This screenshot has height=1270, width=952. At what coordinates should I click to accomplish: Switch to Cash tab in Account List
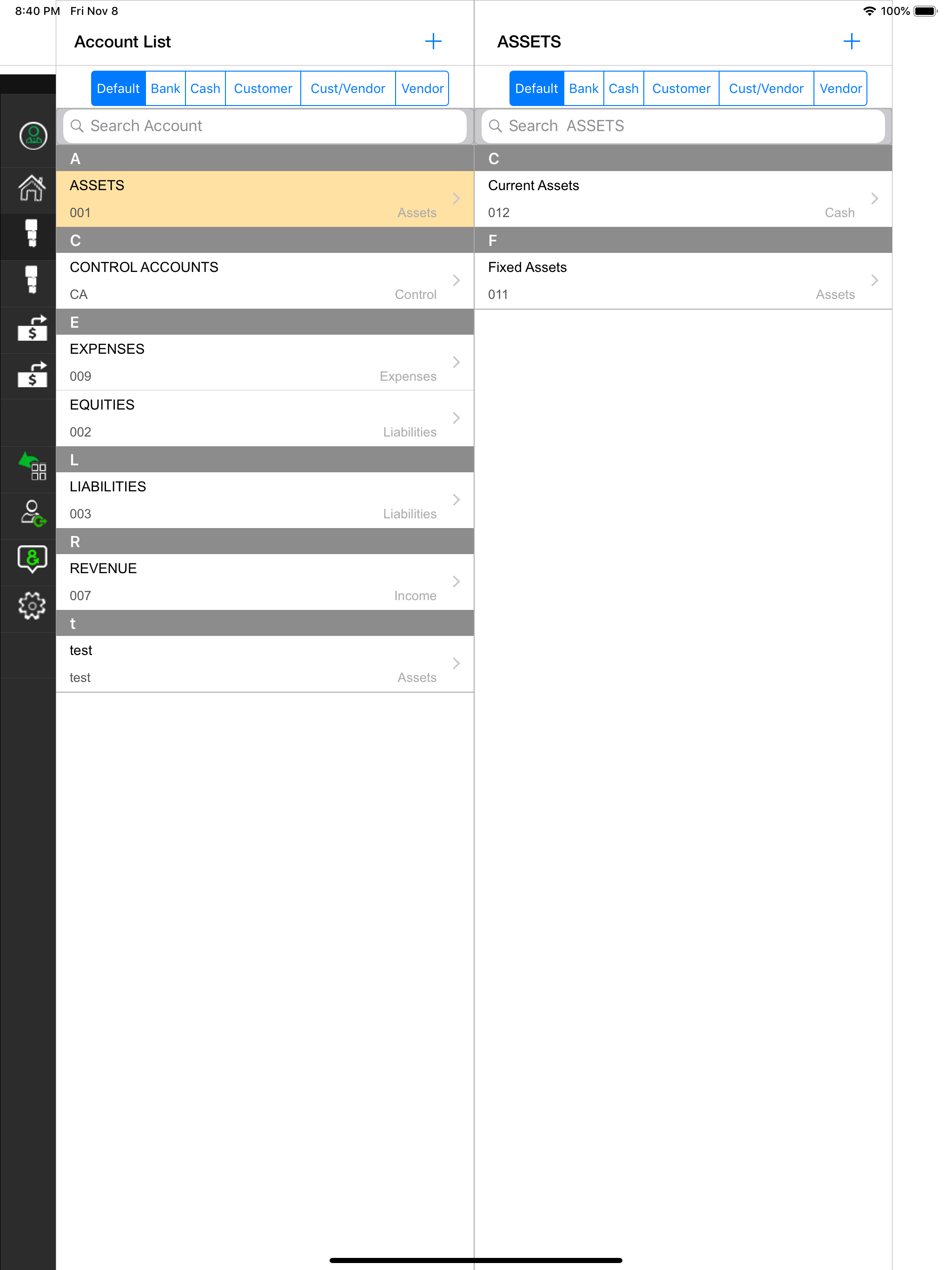[205, 88]
